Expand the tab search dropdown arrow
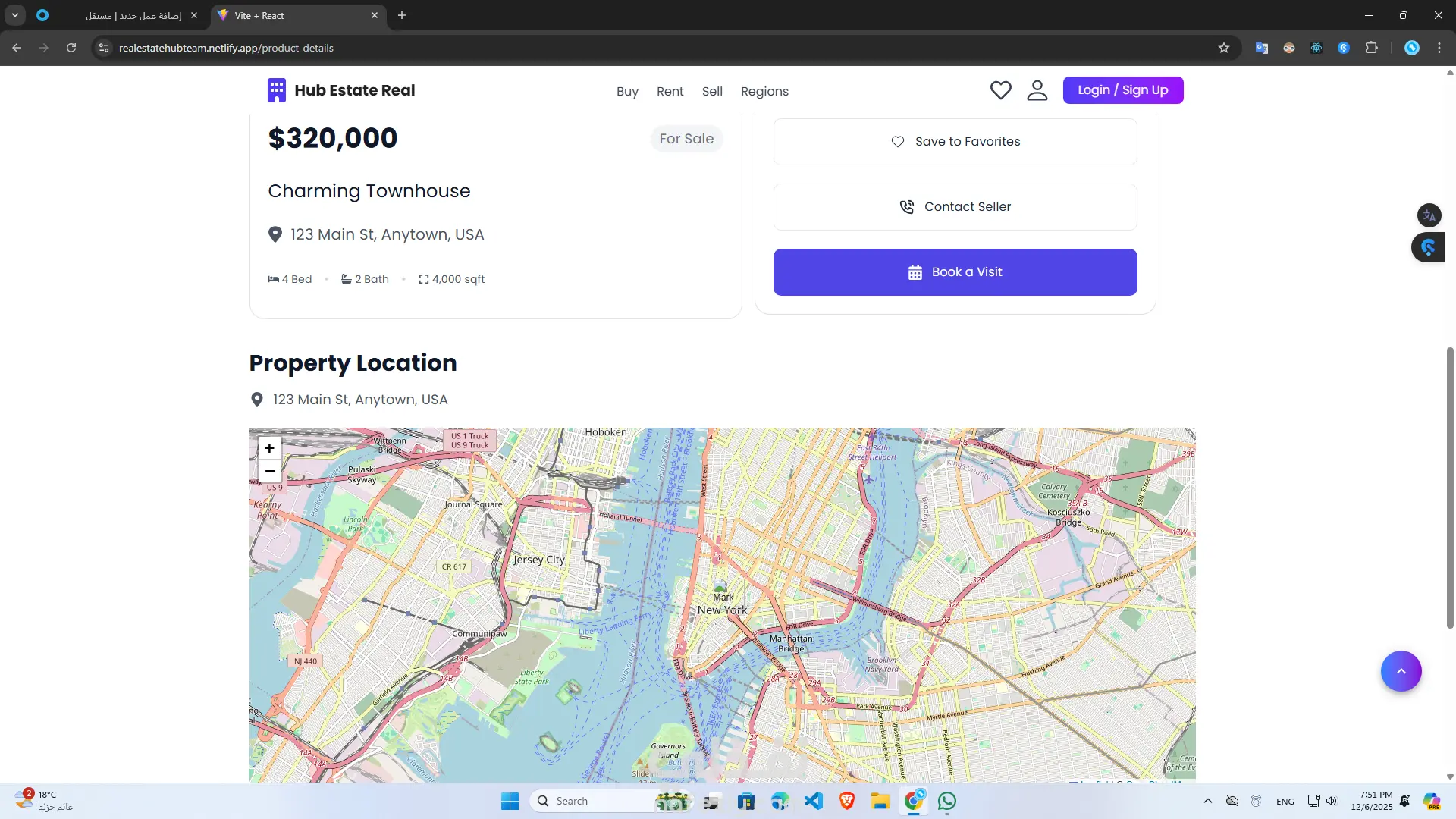Screen dimensions: 1456x819 tap(14, 15)
